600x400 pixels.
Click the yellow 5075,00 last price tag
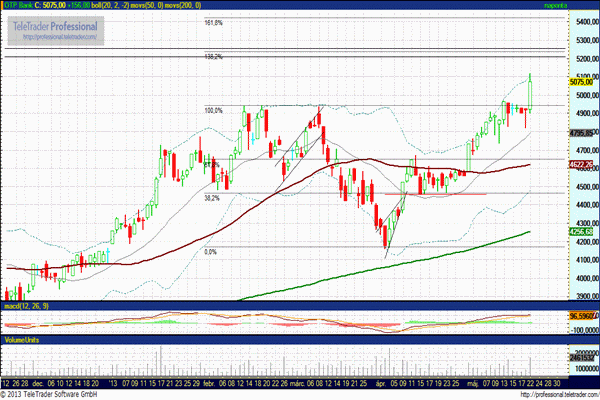point(581,82)
